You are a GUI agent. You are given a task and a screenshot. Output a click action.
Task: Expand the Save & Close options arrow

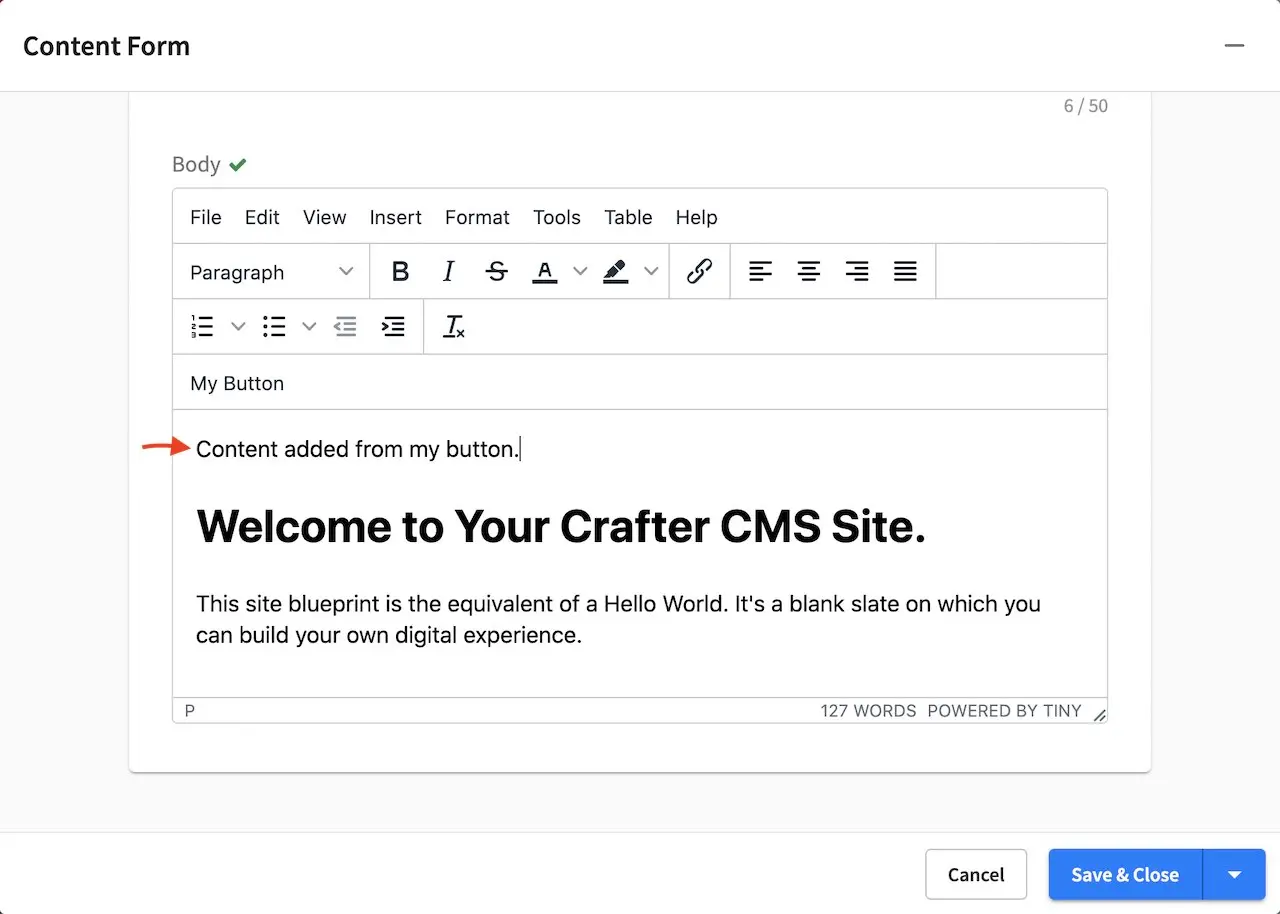1235,875
